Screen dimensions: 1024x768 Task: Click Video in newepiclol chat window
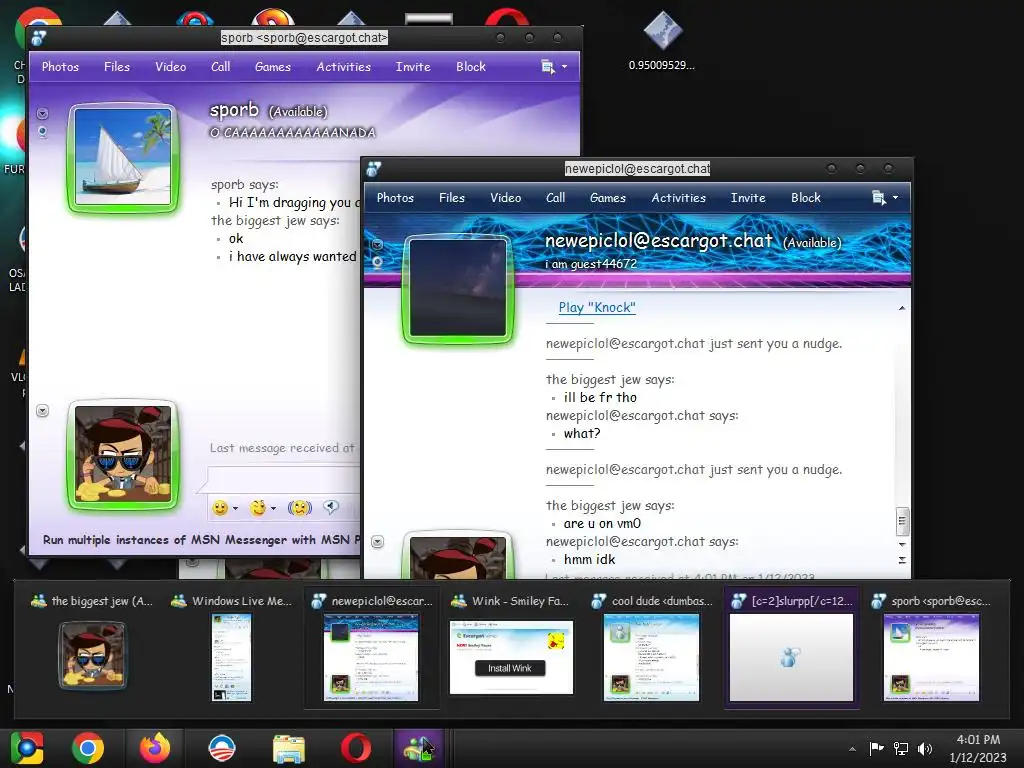tap(505, 198)
